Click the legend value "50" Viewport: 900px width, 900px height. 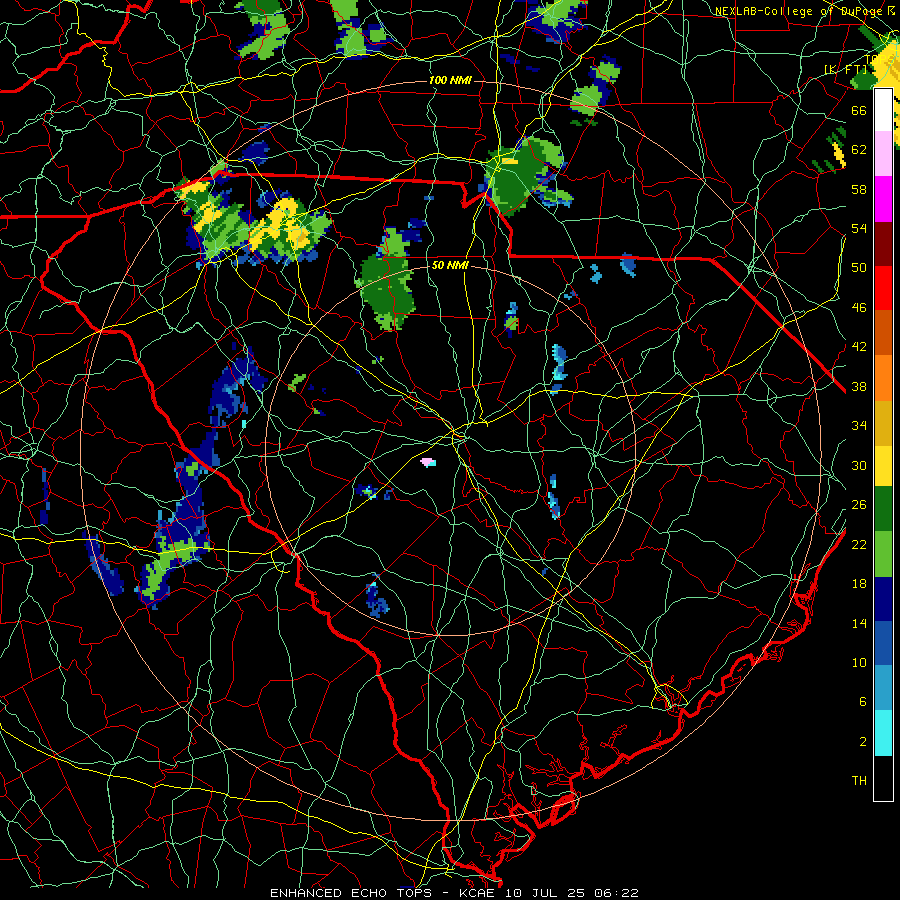click(x=859, y=267)
